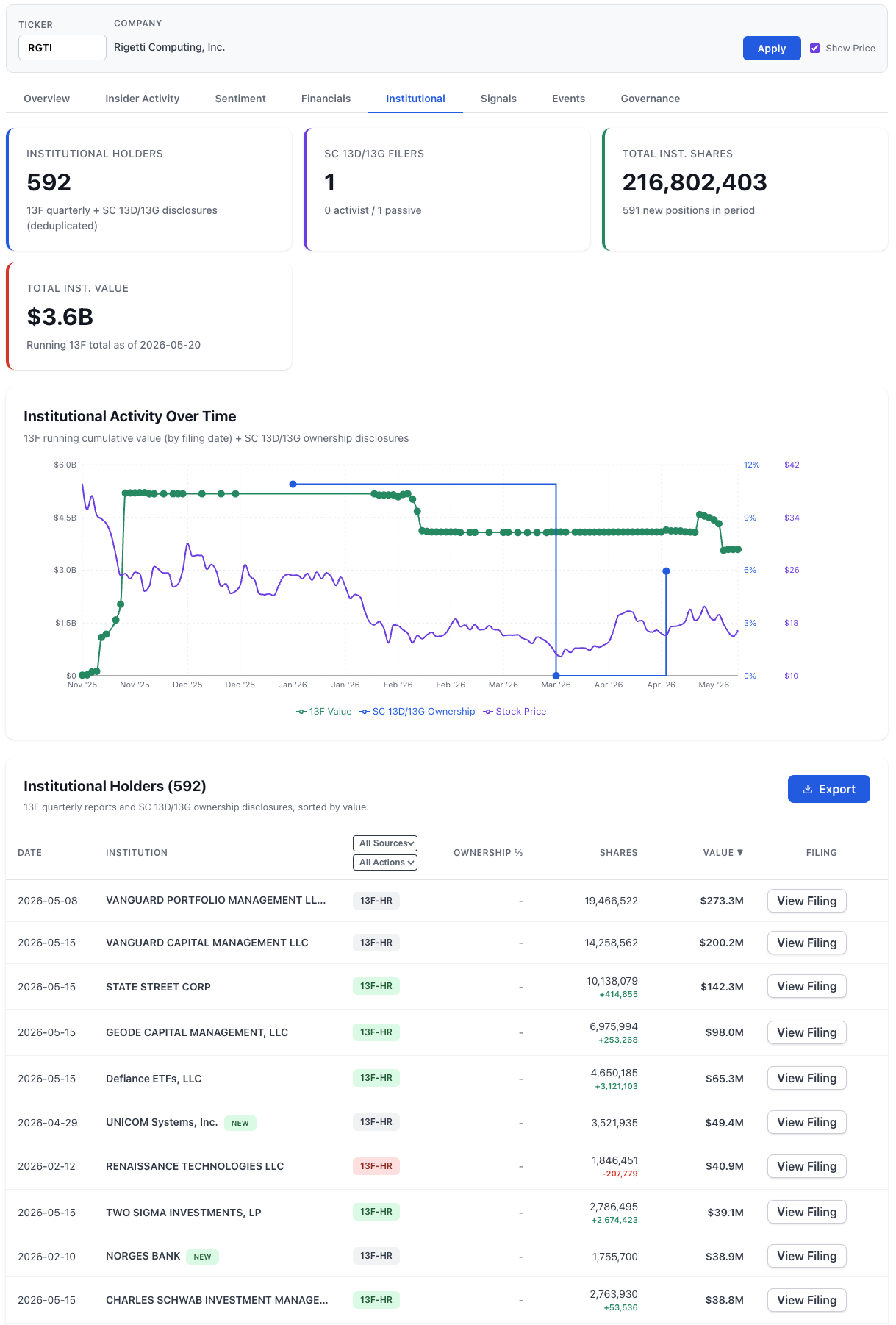Screen dimensions: 896x1325
Task: Click the NEW badge next to UNICOM Systems
Action: (240, 1123)
